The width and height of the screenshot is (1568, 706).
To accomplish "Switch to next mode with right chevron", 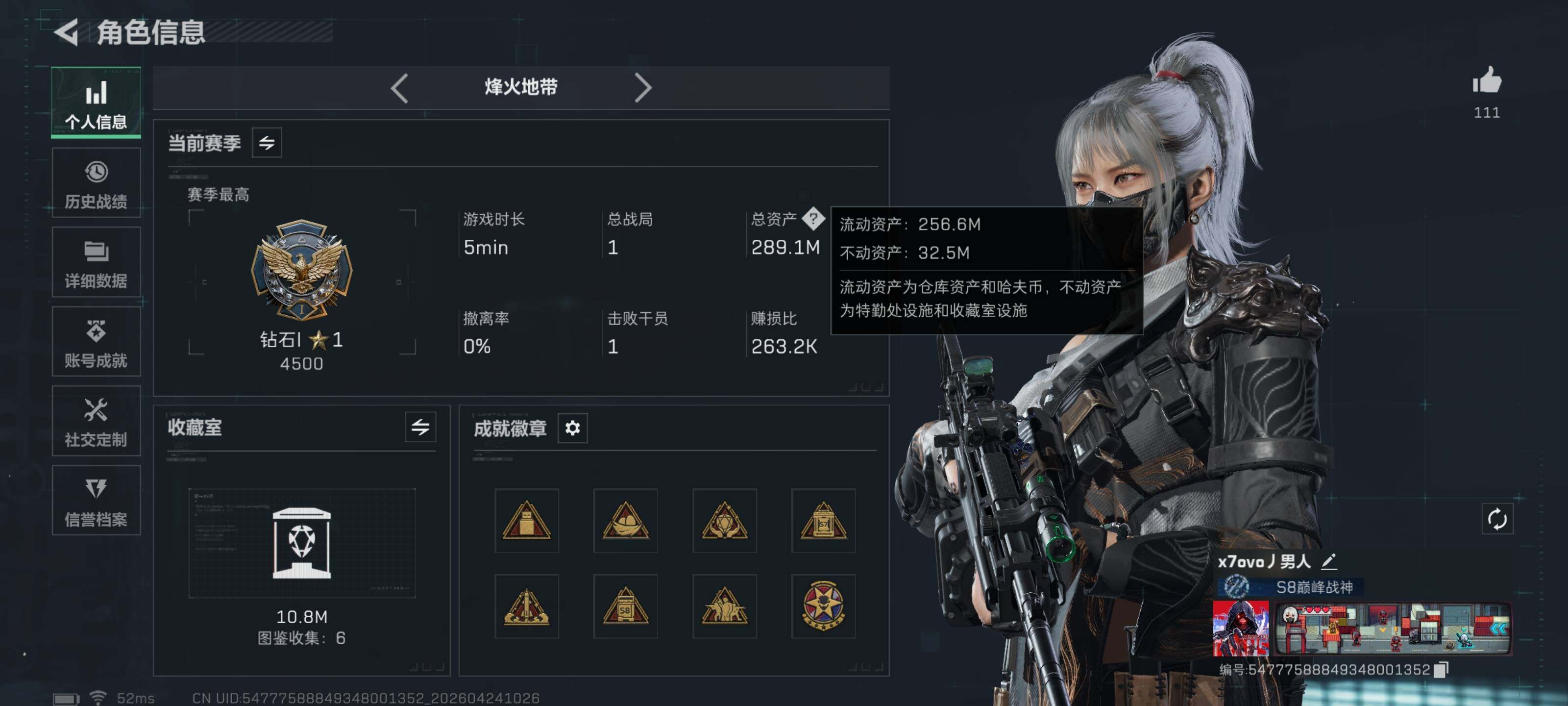I will (643, 88).
